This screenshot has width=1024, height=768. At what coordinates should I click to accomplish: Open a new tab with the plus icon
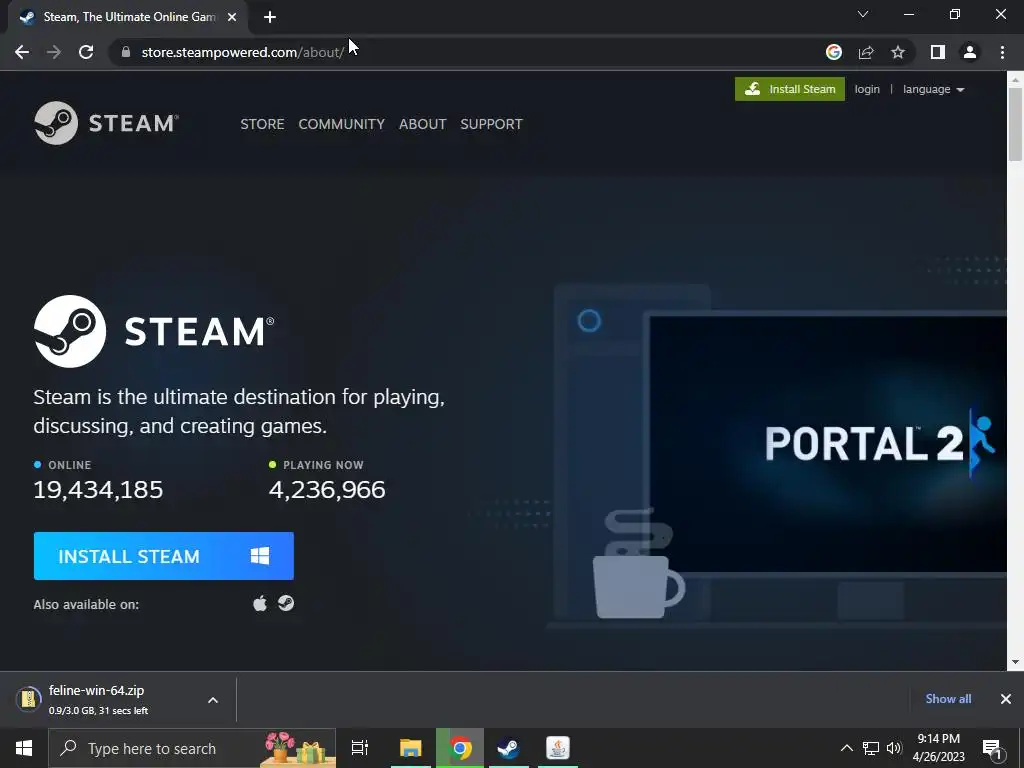270,17
